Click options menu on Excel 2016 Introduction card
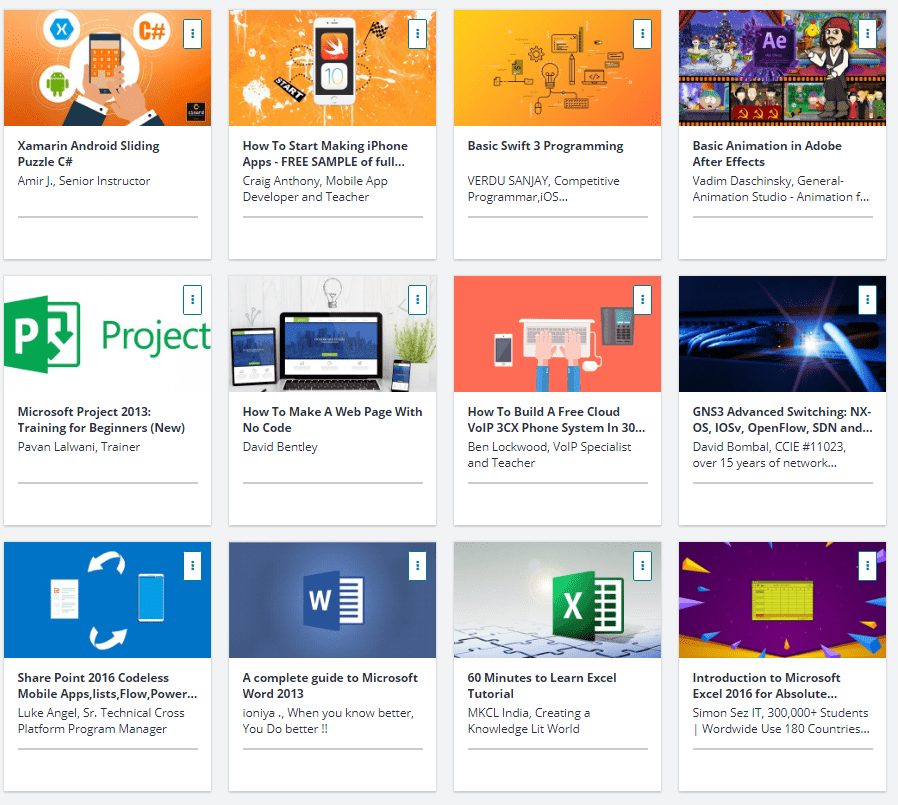The image size is (898, 805). [x=868, y=565]
